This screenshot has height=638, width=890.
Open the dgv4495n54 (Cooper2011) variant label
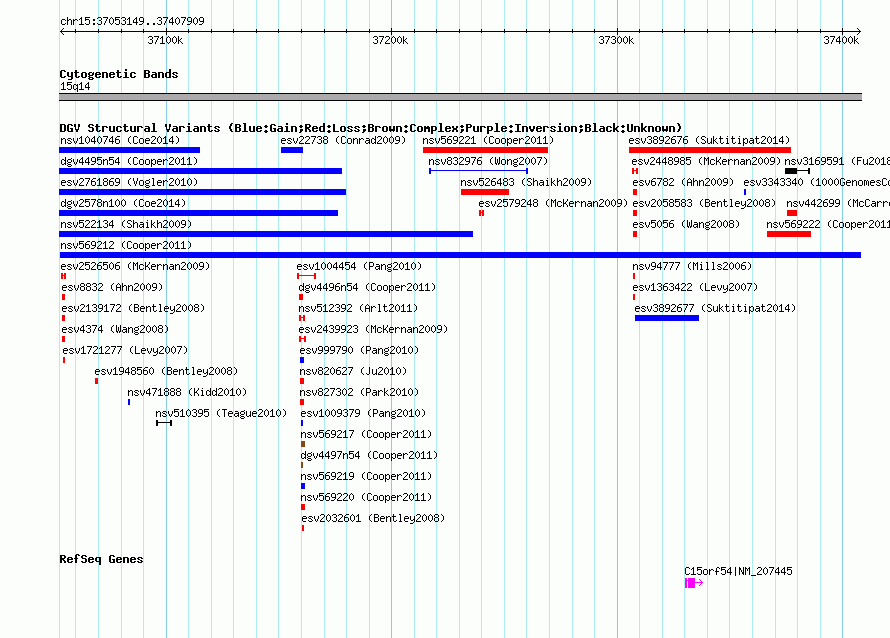tap(129, 161)
